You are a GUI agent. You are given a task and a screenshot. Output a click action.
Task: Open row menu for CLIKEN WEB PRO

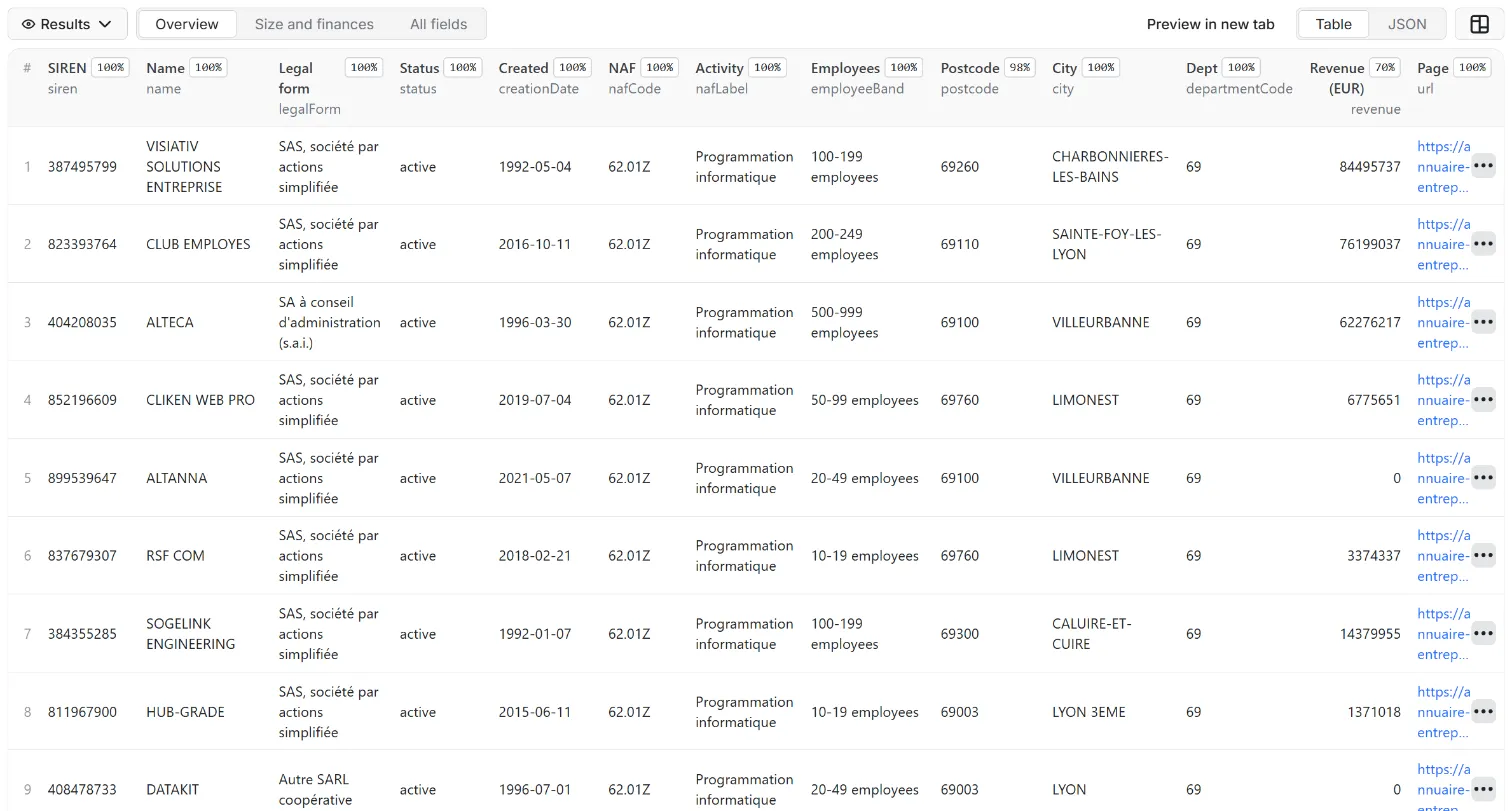click(1483, 400)
